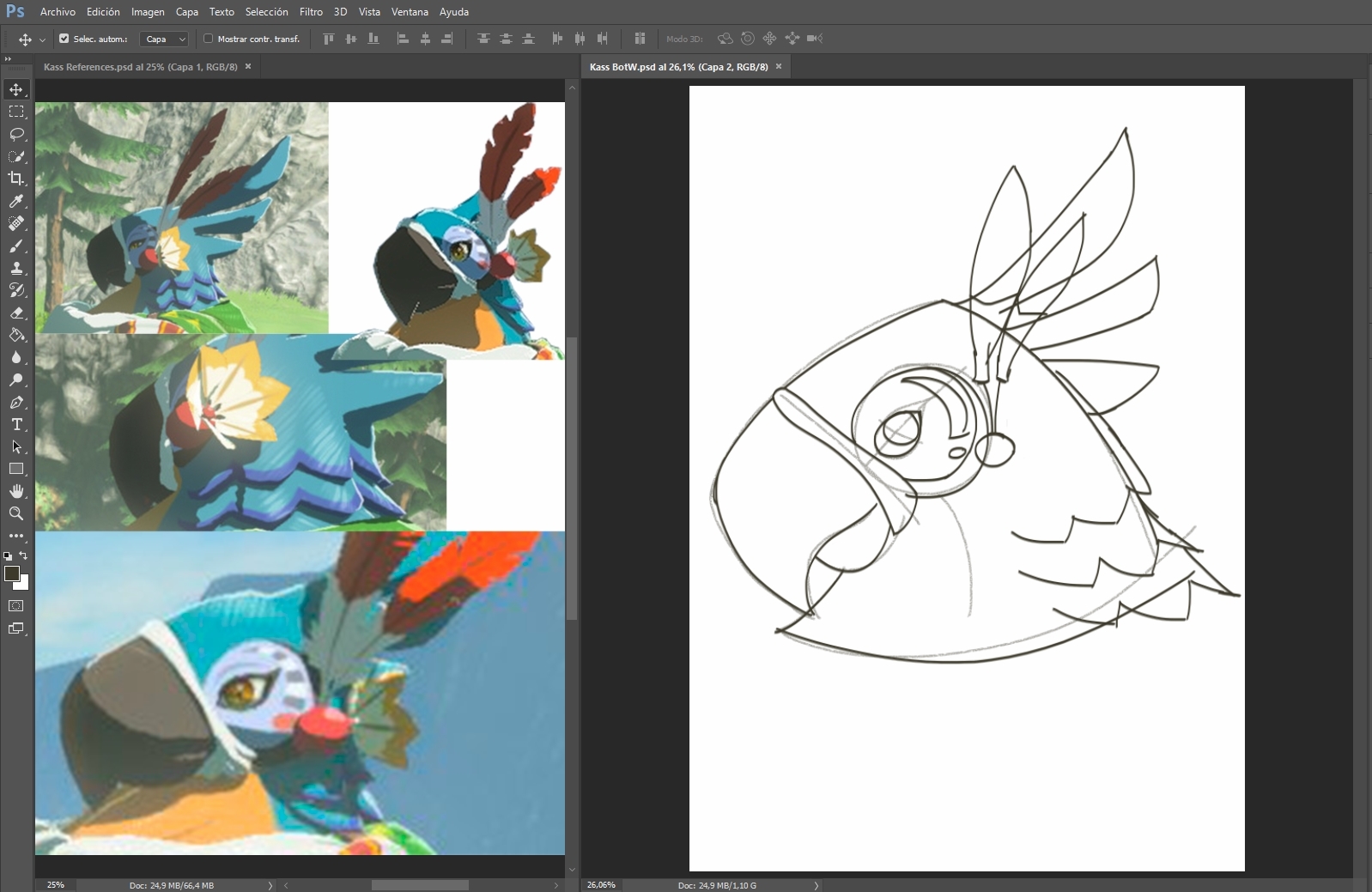Open the Edición menu

click(x=103, y=12)
